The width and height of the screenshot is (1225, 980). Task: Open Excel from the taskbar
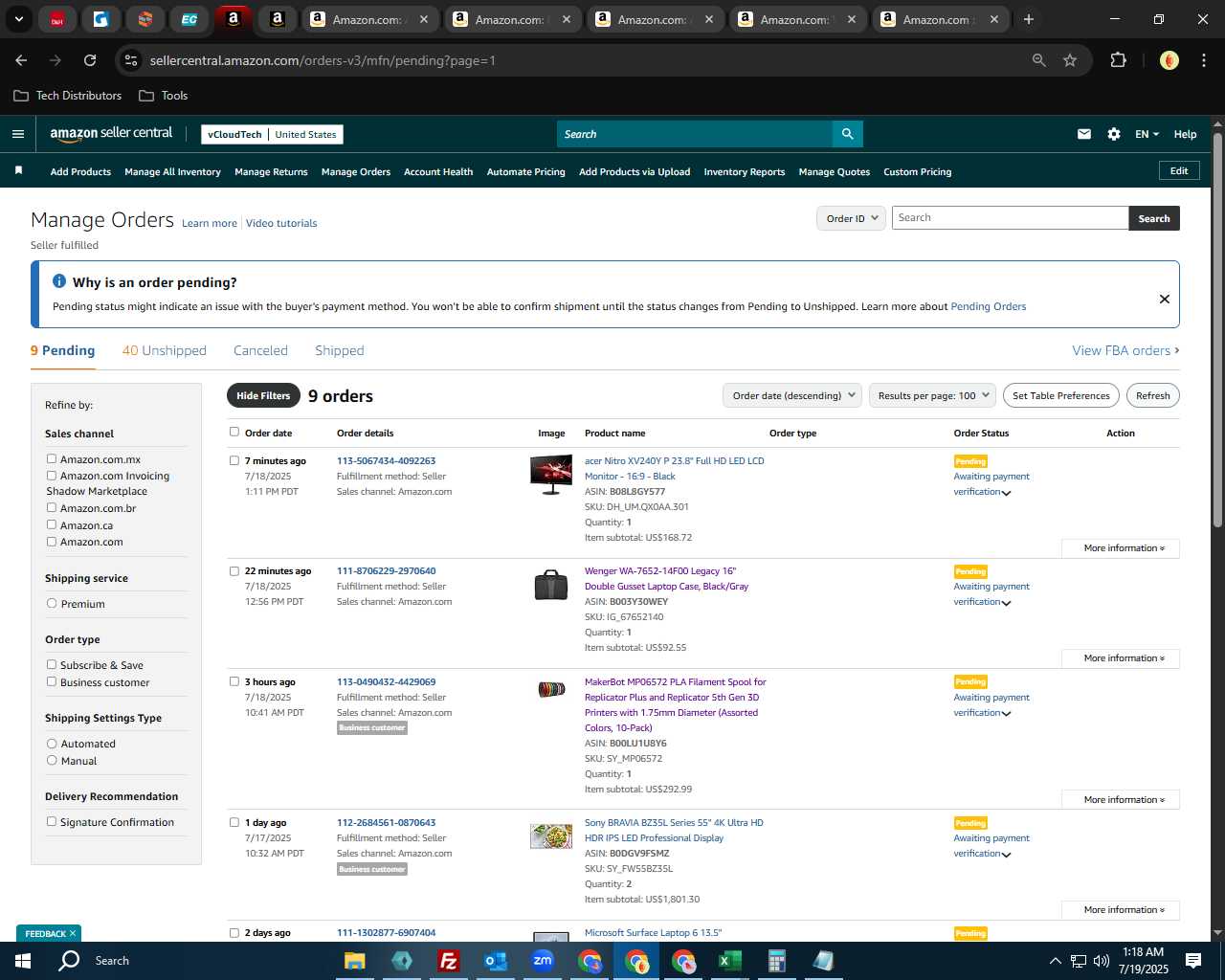click(x=729, y=961)
